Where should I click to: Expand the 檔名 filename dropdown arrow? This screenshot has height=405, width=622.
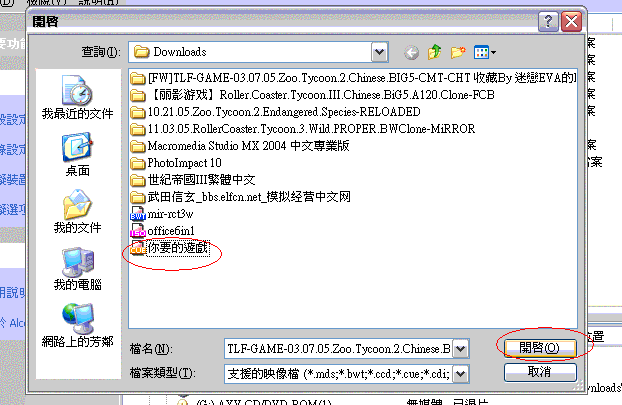click(x=461, y=349)
